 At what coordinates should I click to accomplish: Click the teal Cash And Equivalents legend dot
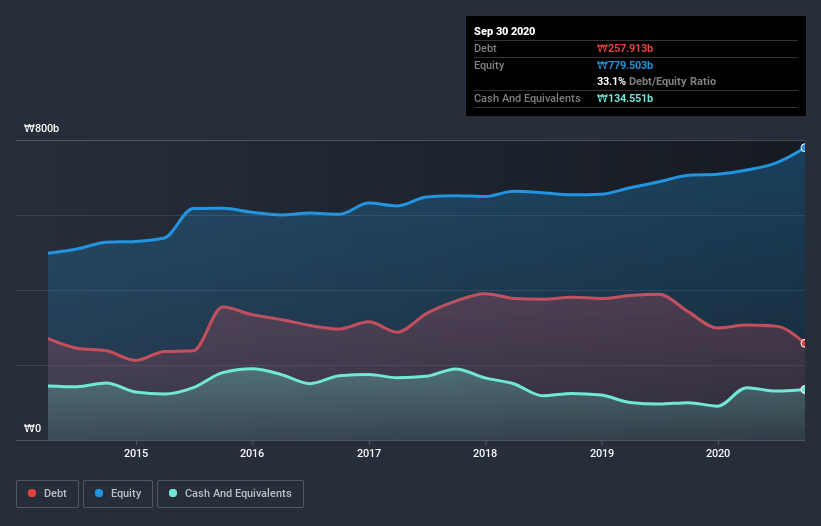click(x=173, y=493)
